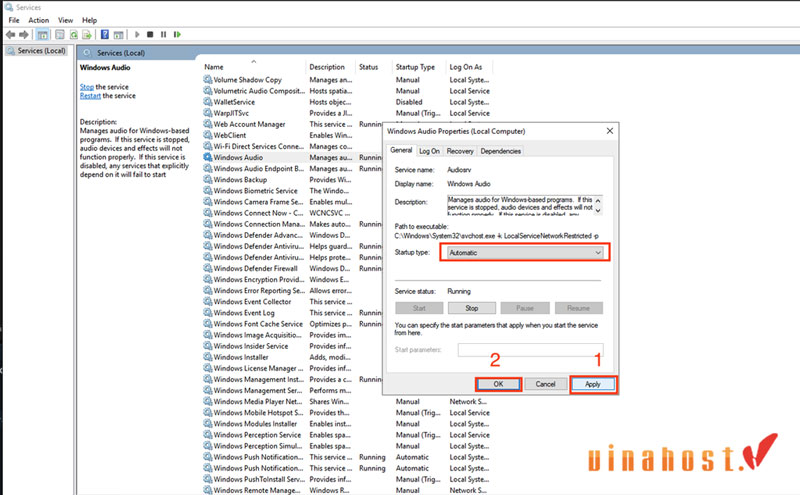
Task: Click the gear icon beside Windows Remote Management
Action: (x=208, y=490)
